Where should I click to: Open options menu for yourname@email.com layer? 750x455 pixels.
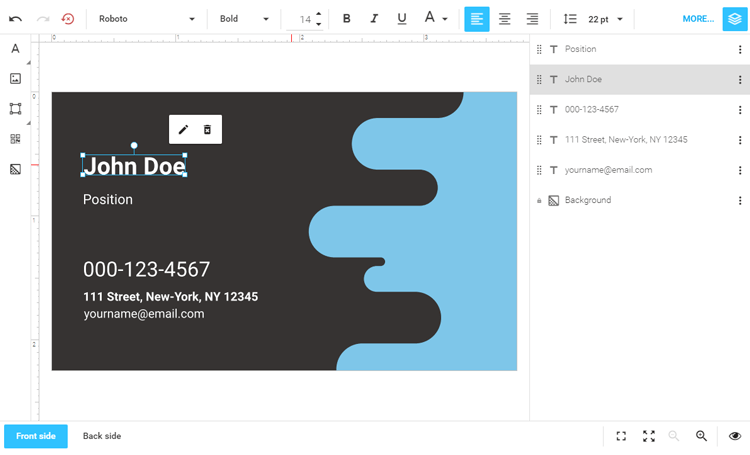click(739, 170)
